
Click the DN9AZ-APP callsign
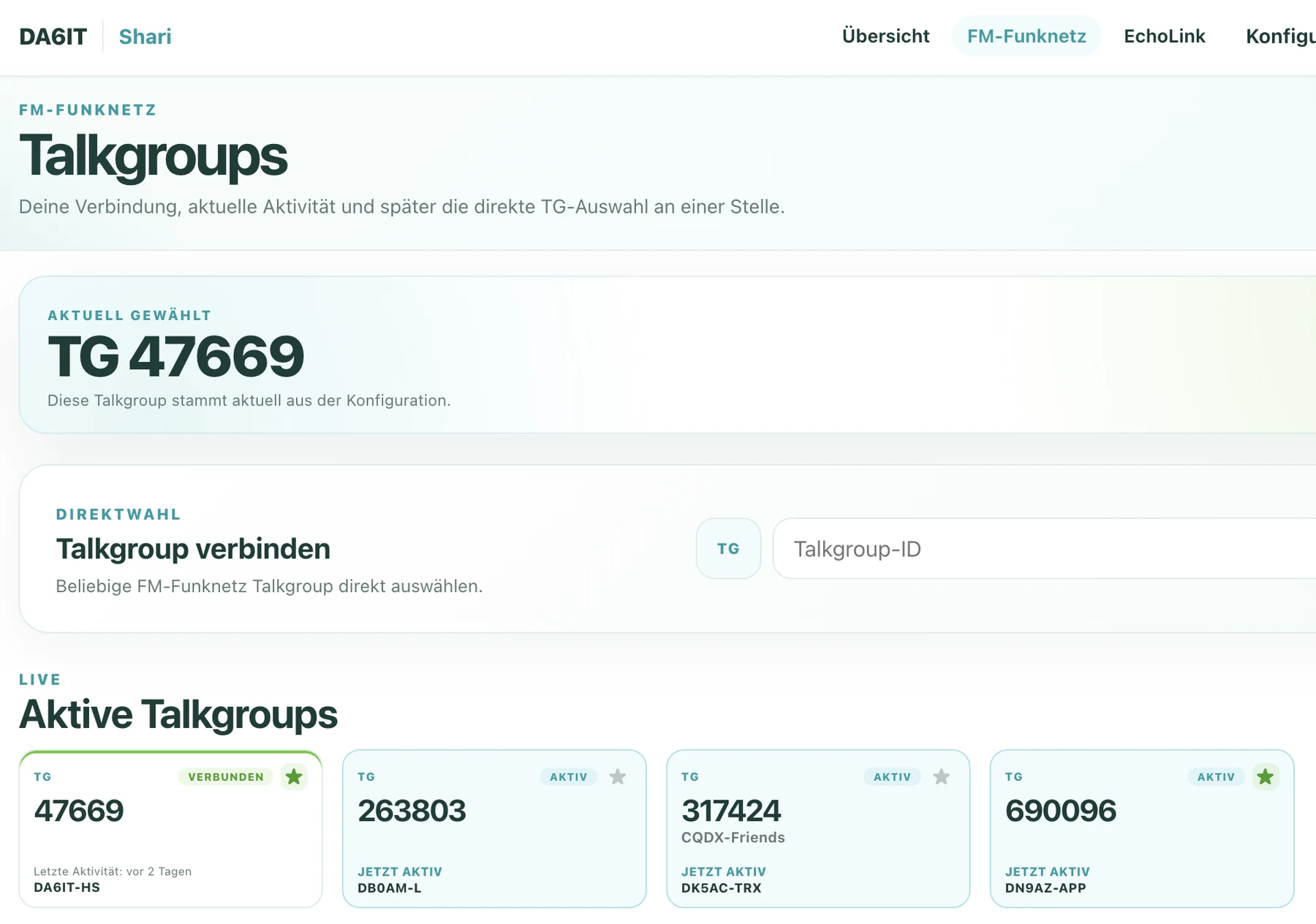click(1045, 888)
